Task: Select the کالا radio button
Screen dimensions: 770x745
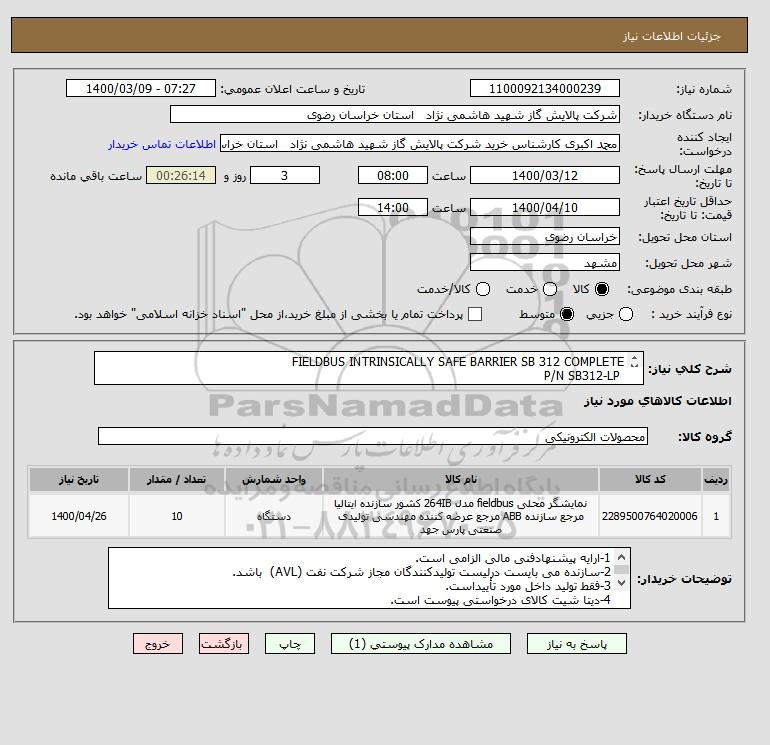Action: (x=602, y=289)
